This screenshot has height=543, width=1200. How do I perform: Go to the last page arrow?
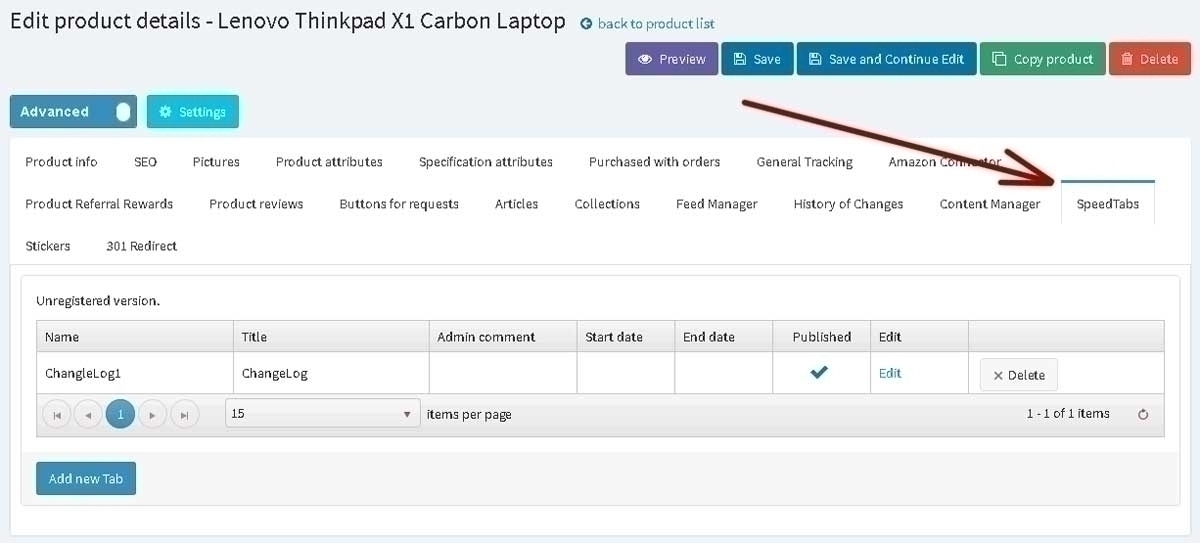[184, 414]
